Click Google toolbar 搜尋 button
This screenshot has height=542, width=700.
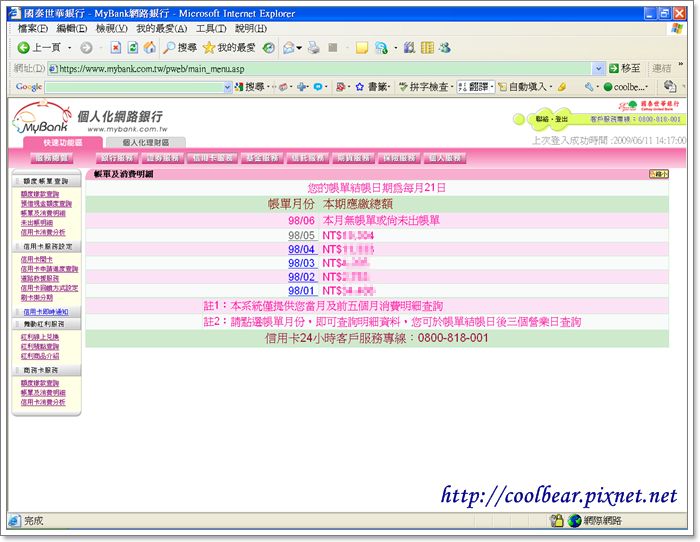tap(249, 87)
